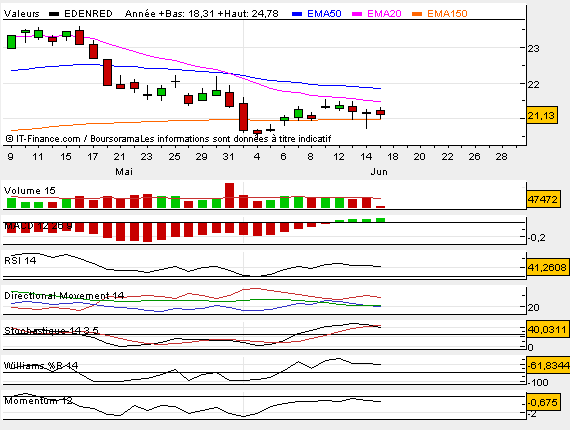The height and width of the screenshot is (430, 570).
Task: Click the orange EMA150 legend swatch
Action: coord(417,14)
